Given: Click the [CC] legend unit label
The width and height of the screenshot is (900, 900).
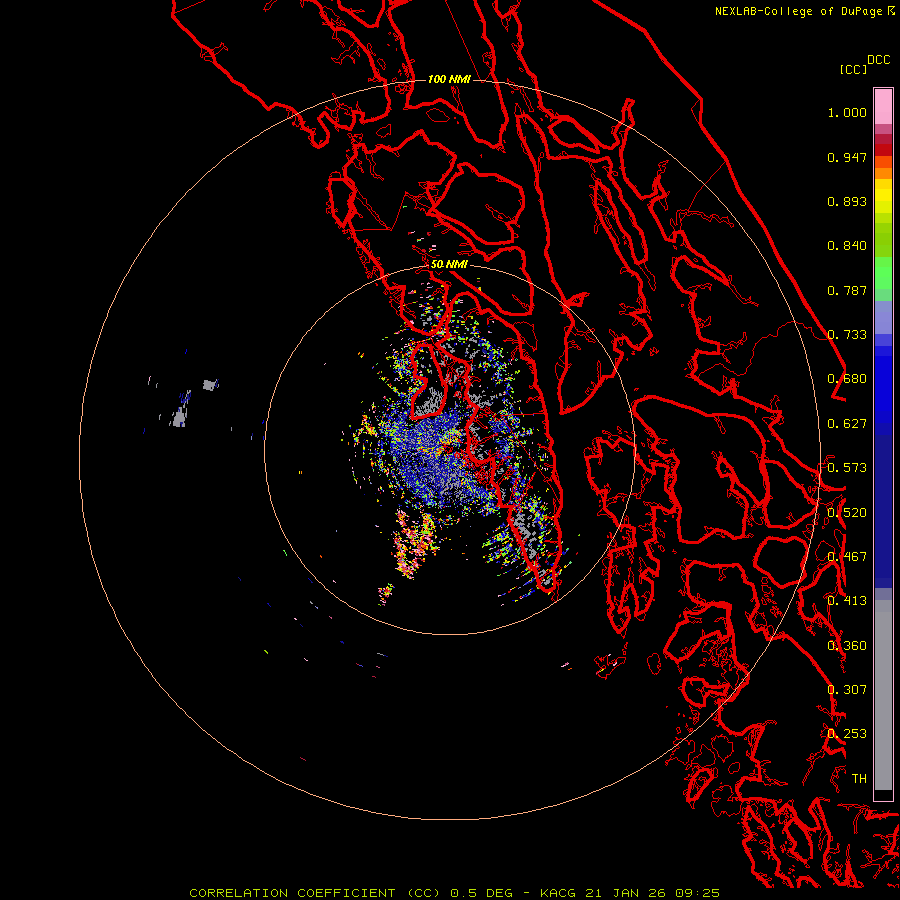Looking at the screenshot, I should tap(853, 70).
